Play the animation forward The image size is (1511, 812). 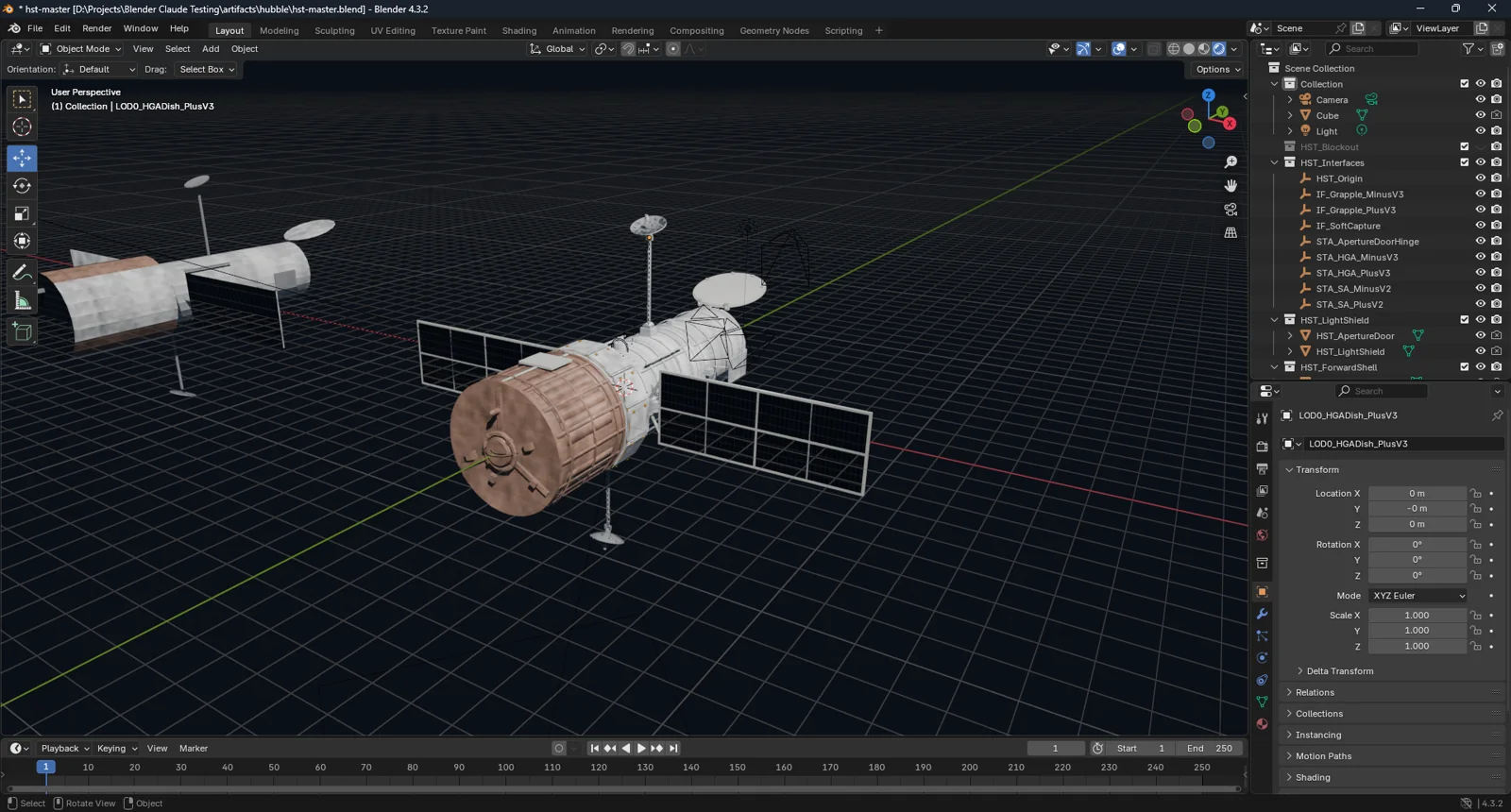(641, 748)
